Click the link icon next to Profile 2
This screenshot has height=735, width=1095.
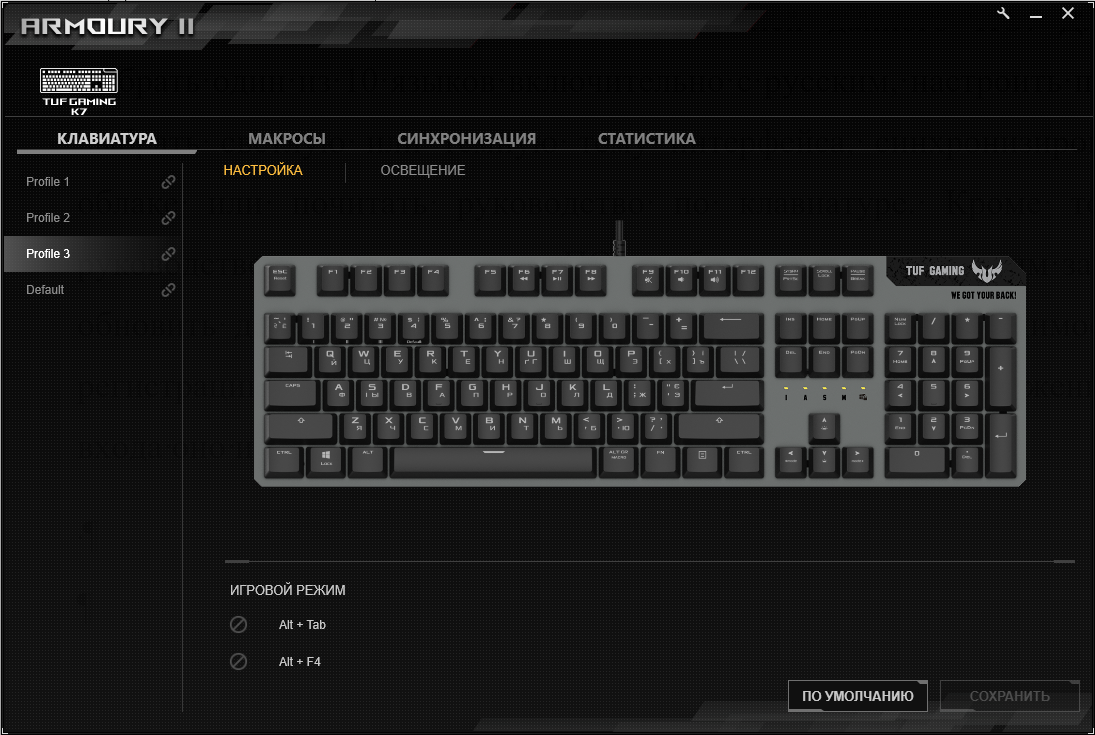[168, 218]
